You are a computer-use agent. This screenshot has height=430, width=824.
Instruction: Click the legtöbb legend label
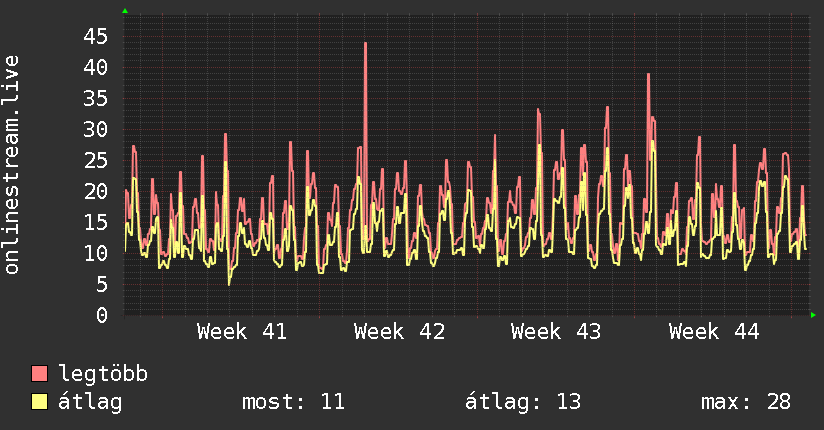[x=103, y=374]
